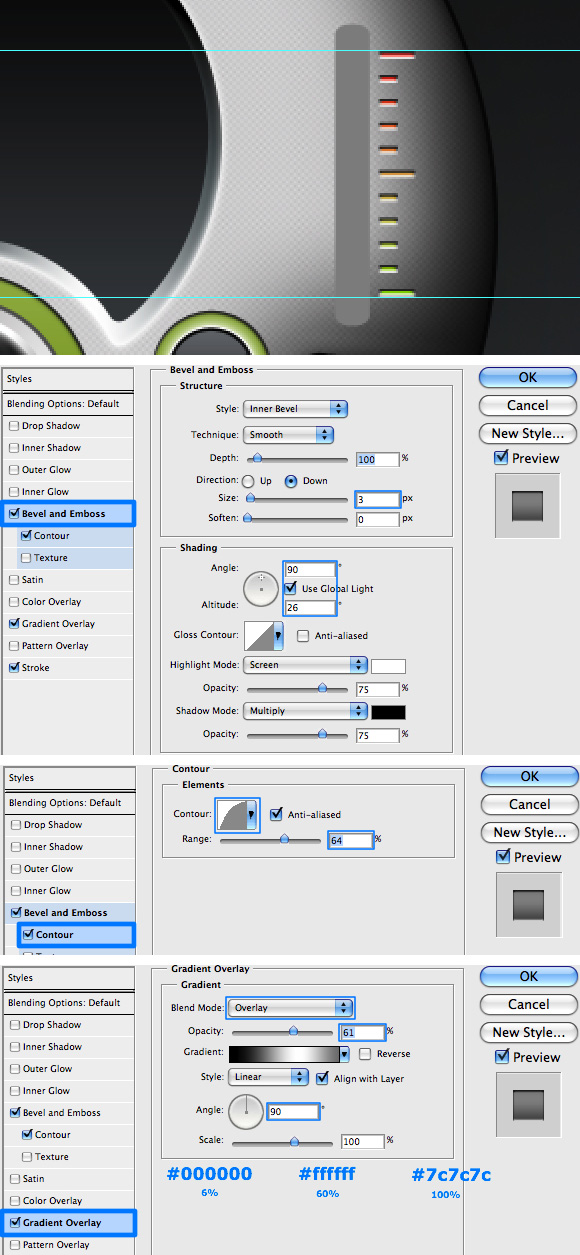Click the white Highlight Mode color swatch
The height and width of the screenshot is (1255, 580).
(x=388, y=666)
